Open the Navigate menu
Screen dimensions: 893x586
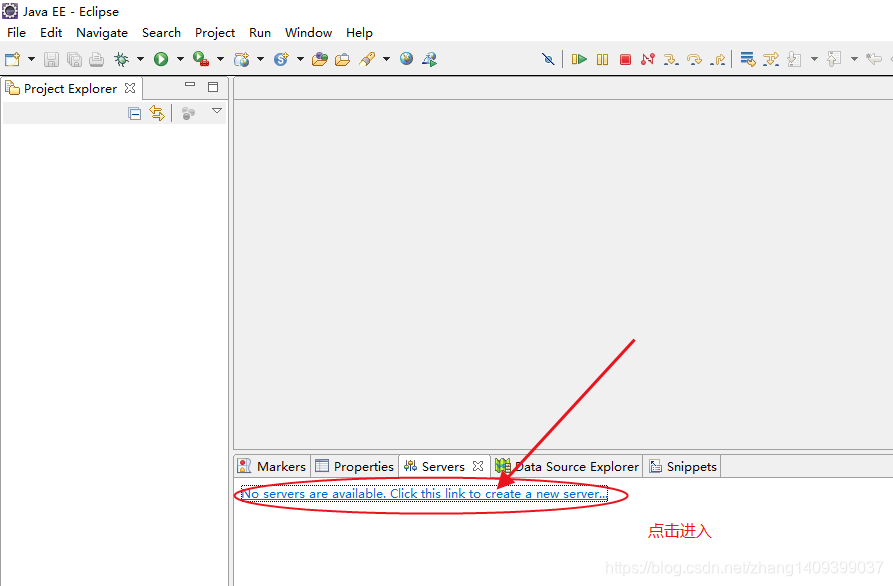[x=102, y=32]
